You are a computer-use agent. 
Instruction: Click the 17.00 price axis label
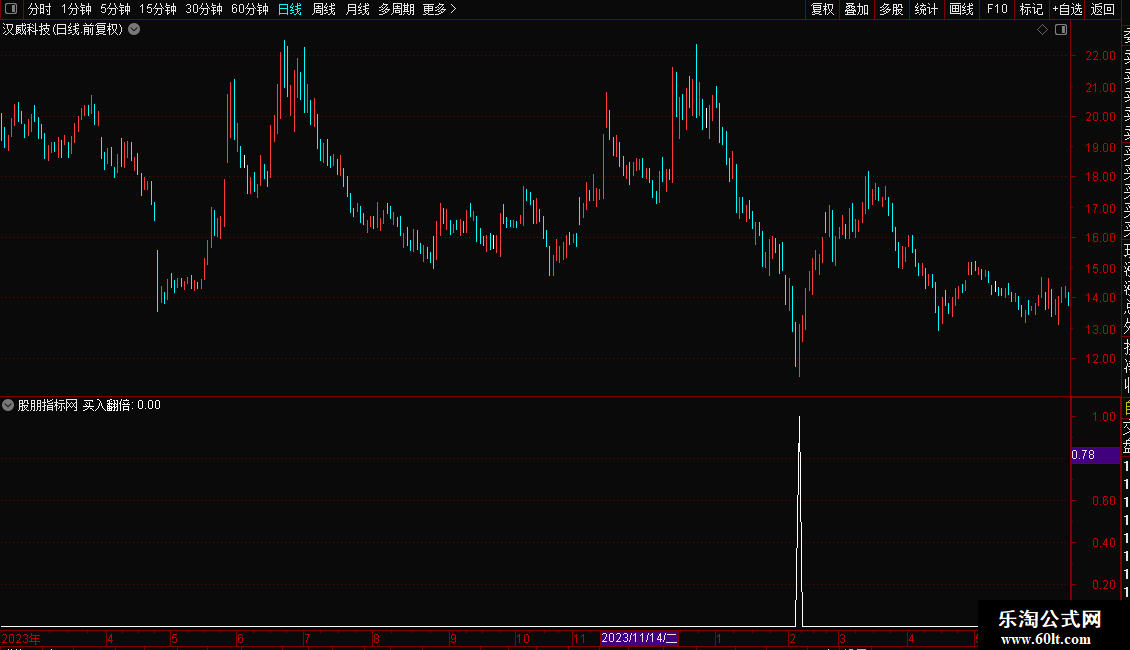click(x=1100, y=208)
